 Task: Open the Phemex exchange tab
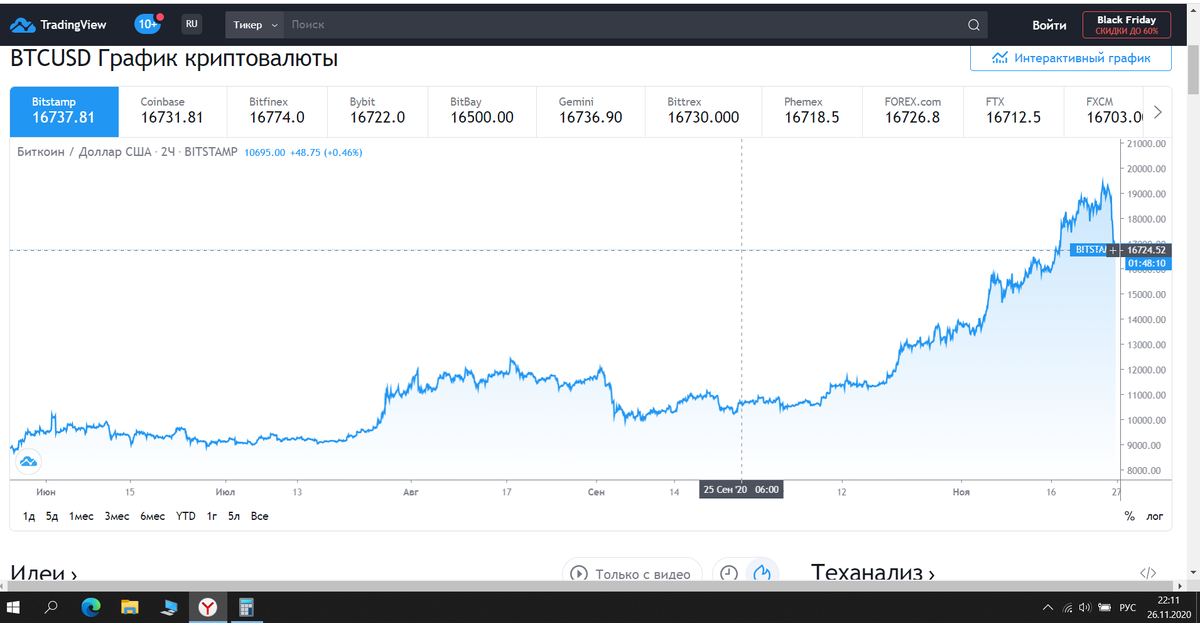(812, 111)
